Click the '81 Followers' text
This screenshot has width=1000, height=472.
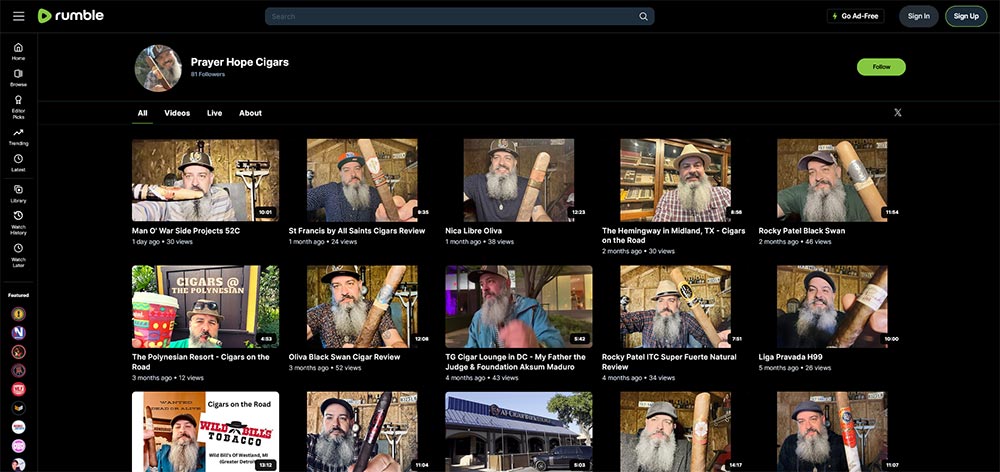point(208,75)
